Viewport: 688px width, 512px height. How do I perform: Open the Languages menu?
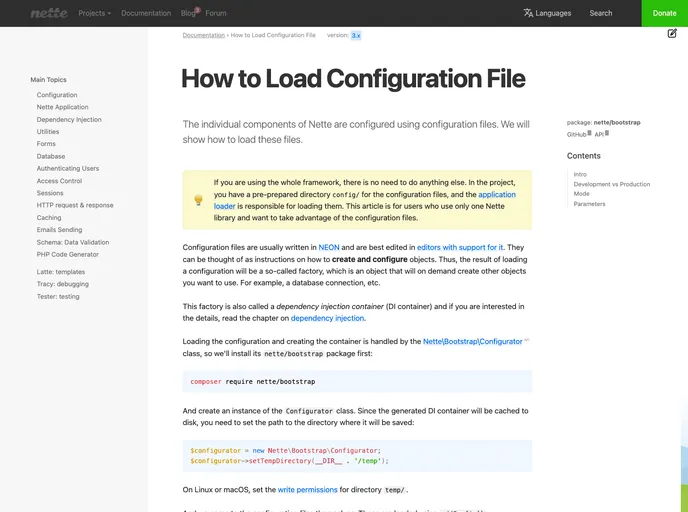click(547, 13)
